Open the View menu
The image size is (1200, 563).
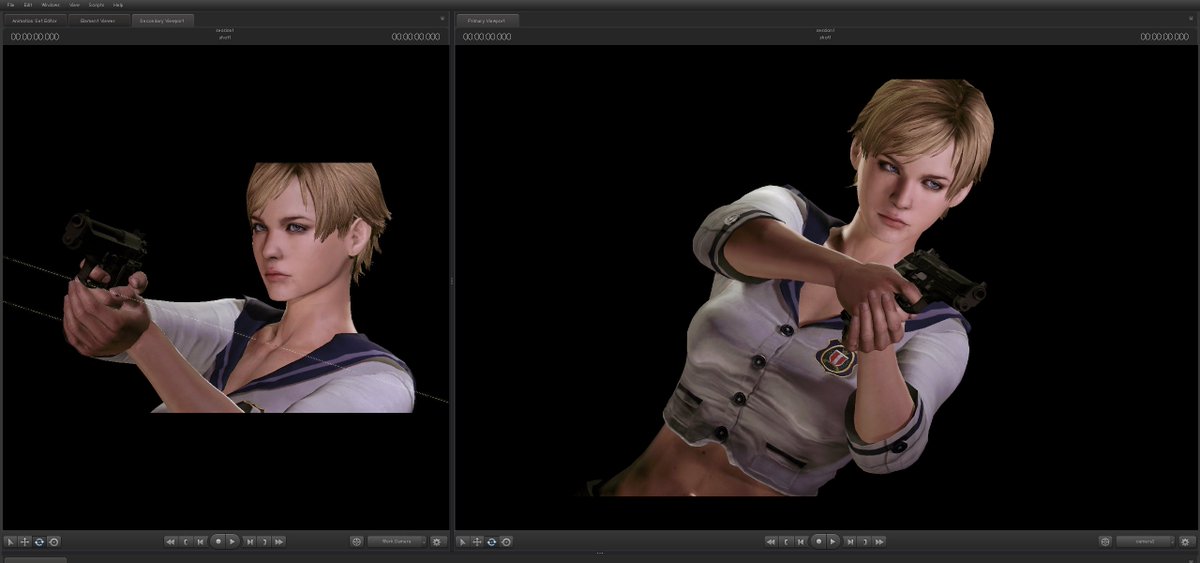click(x=74, y=5)
